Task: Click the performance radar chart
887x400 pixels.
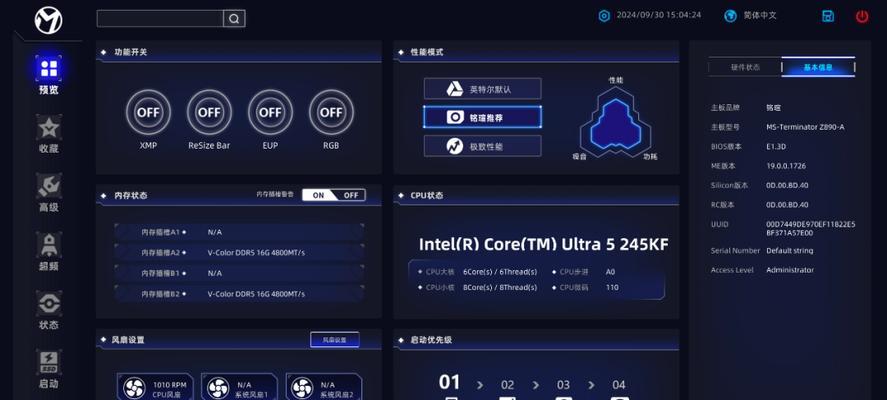Action: [616, 124]
